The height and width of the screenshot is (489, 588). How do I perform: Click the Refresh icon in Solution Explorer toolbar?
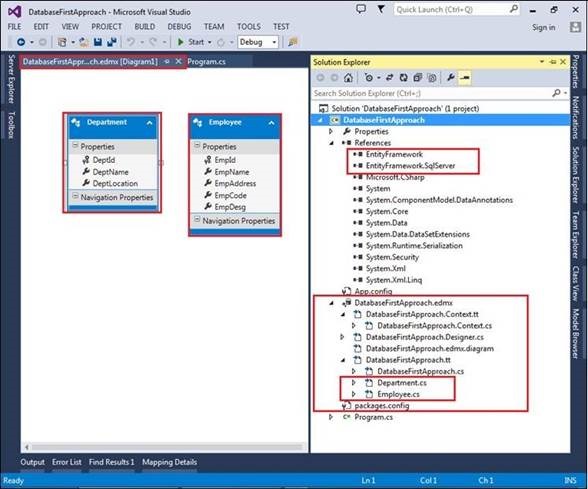pos(404,78)
